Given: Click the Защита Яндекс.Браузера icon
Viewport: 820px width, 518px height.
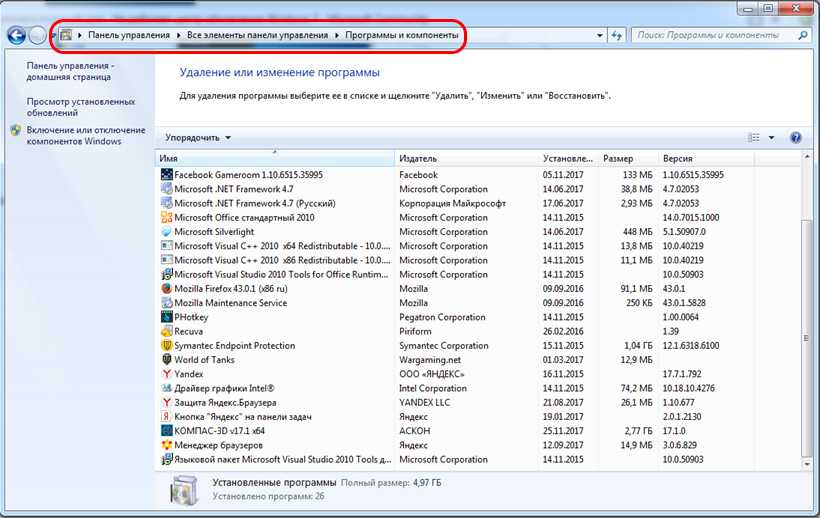Looking at the screenshot, I should point(166,402).
